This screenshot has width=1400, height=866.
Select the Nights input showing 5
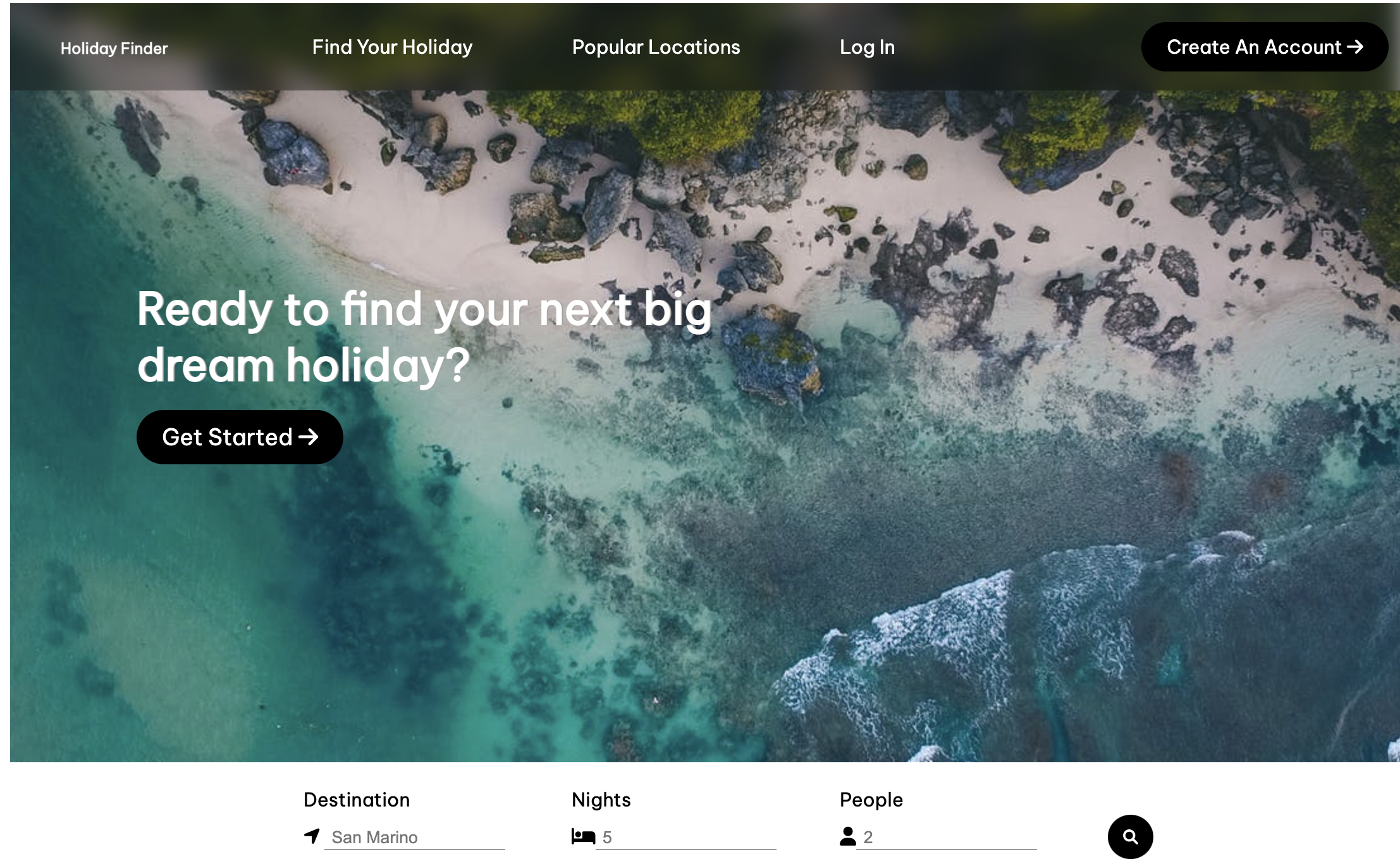coord(686,838)
